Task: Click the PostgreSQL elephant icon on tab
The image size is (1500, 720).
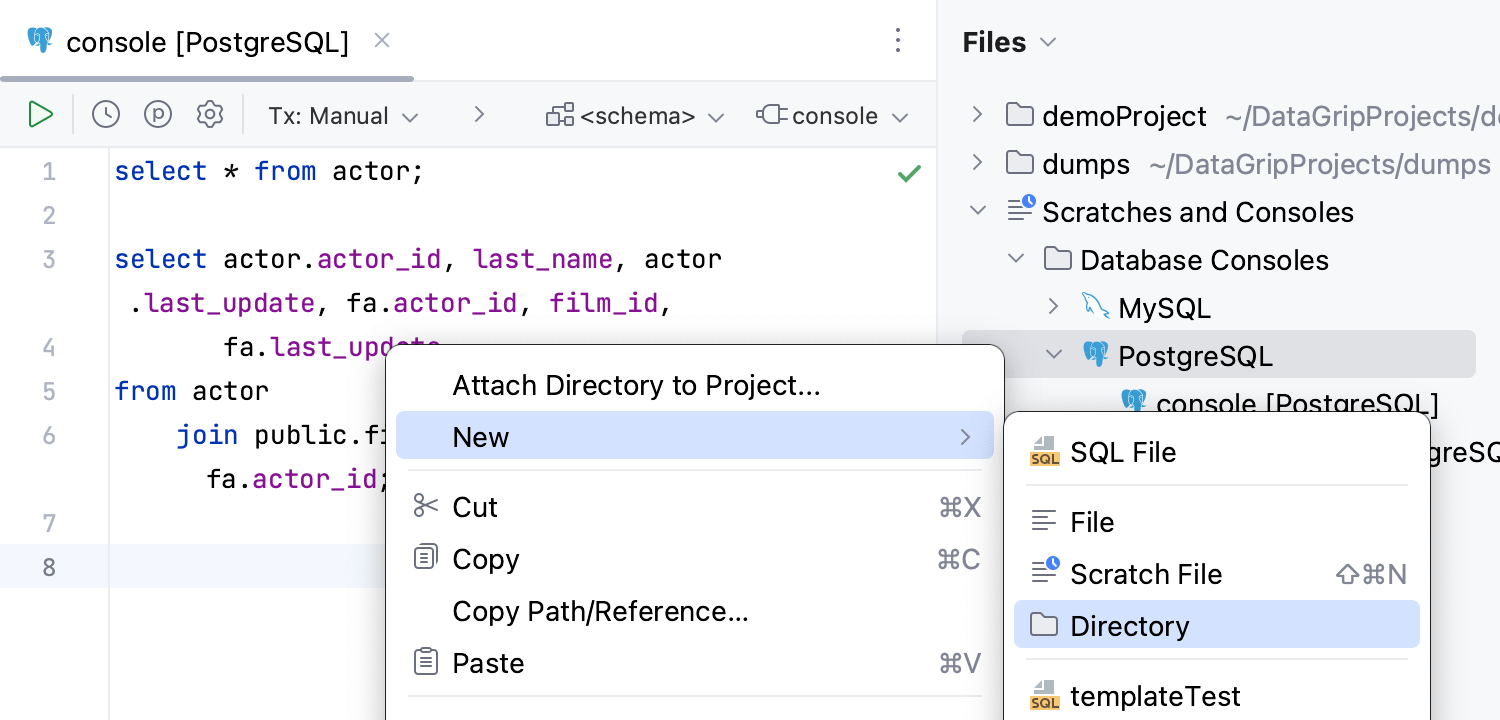Action: (40, 41)
